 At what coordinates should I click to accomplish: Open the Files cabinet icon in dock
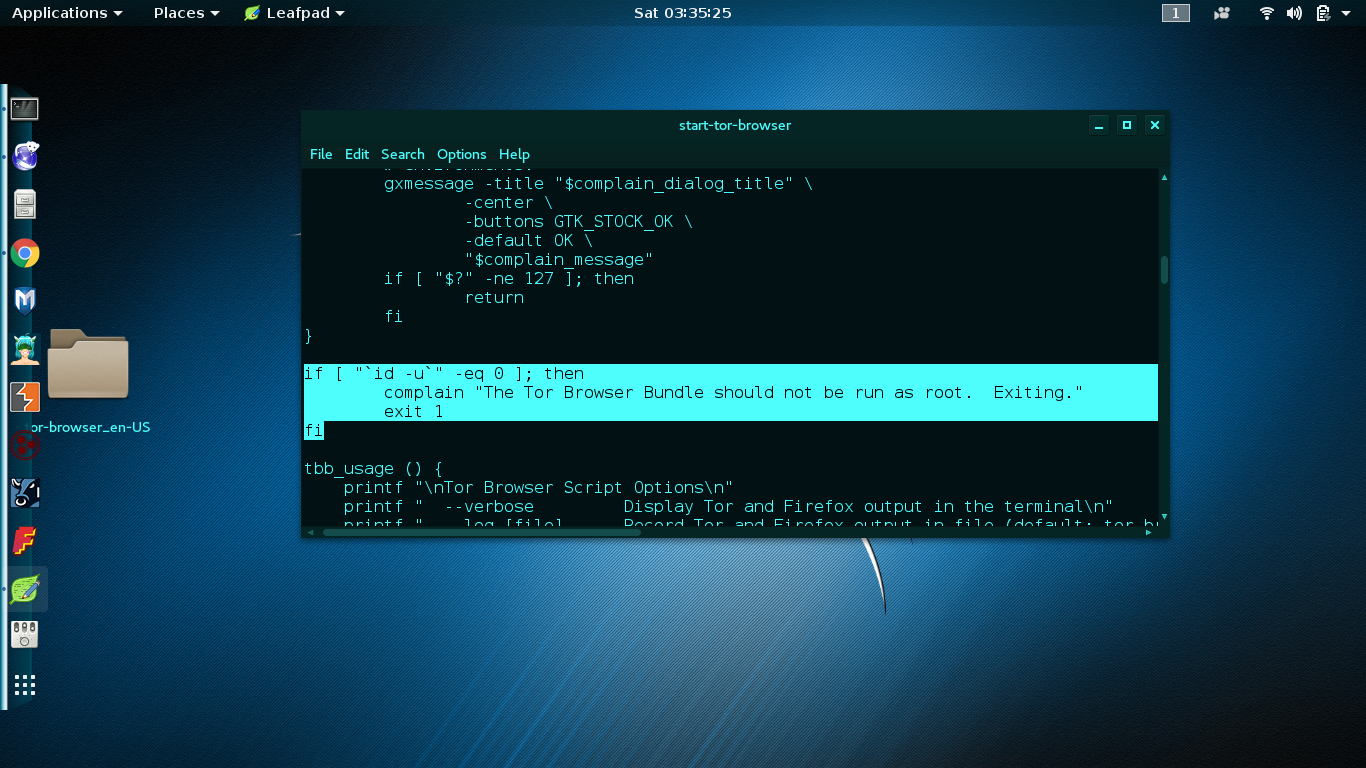click(x=25, y=204)
